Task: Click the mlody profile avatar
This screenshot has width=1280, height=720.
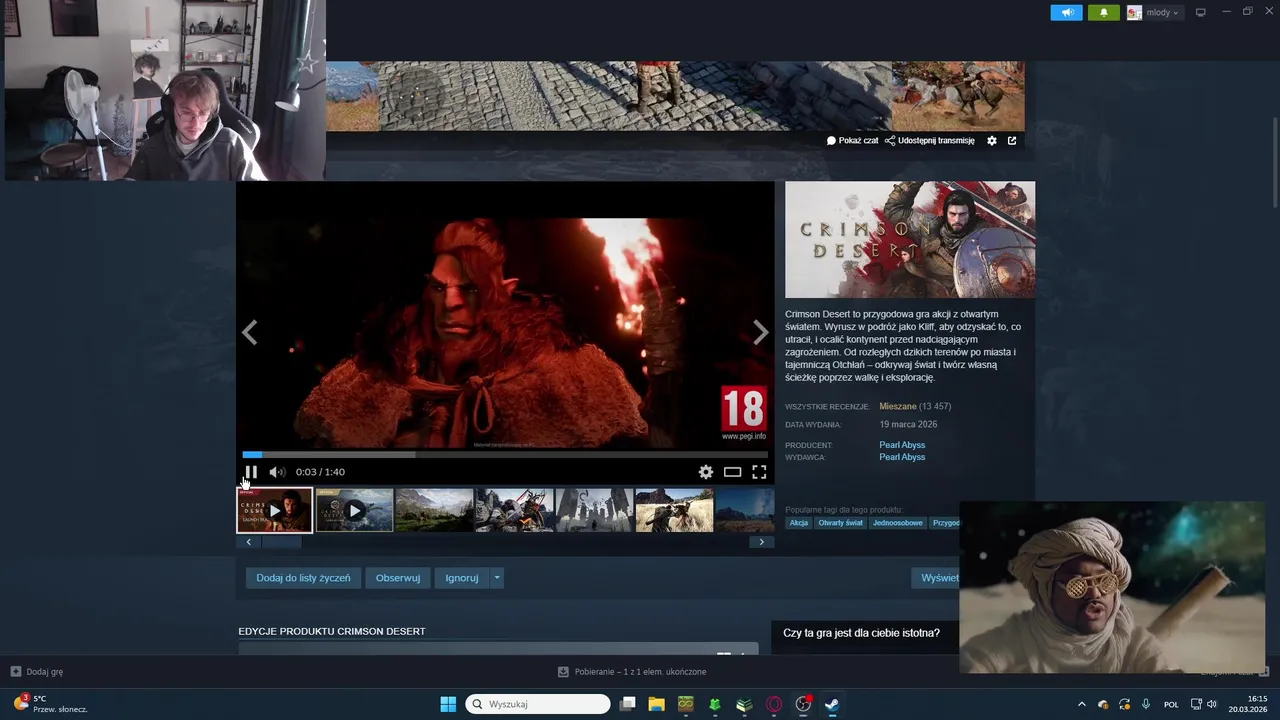Action: tap(1134, 12)
